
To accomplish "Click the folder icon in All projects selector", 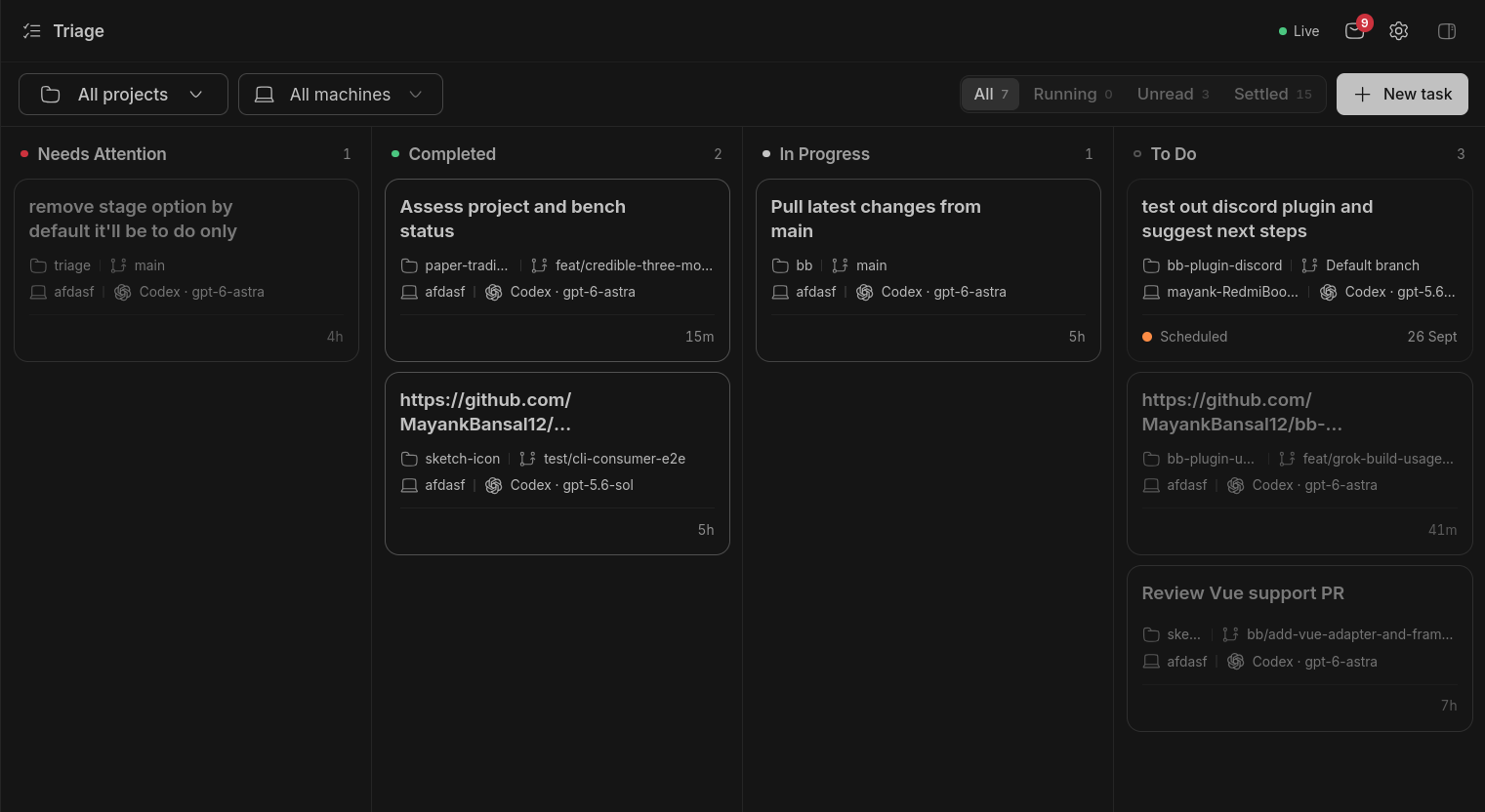I will (51, 95).
